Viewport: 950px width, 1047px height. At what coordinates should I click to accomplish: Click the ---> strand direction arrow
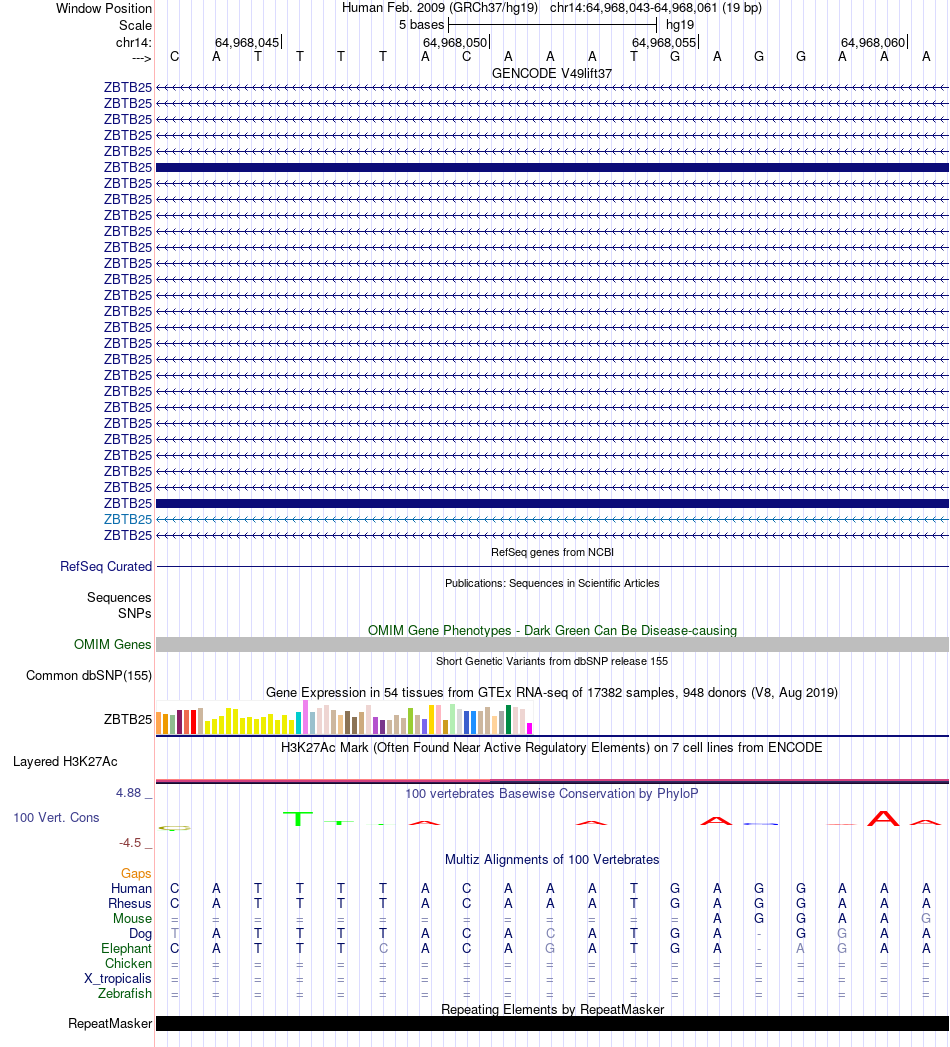pos(142,58)
